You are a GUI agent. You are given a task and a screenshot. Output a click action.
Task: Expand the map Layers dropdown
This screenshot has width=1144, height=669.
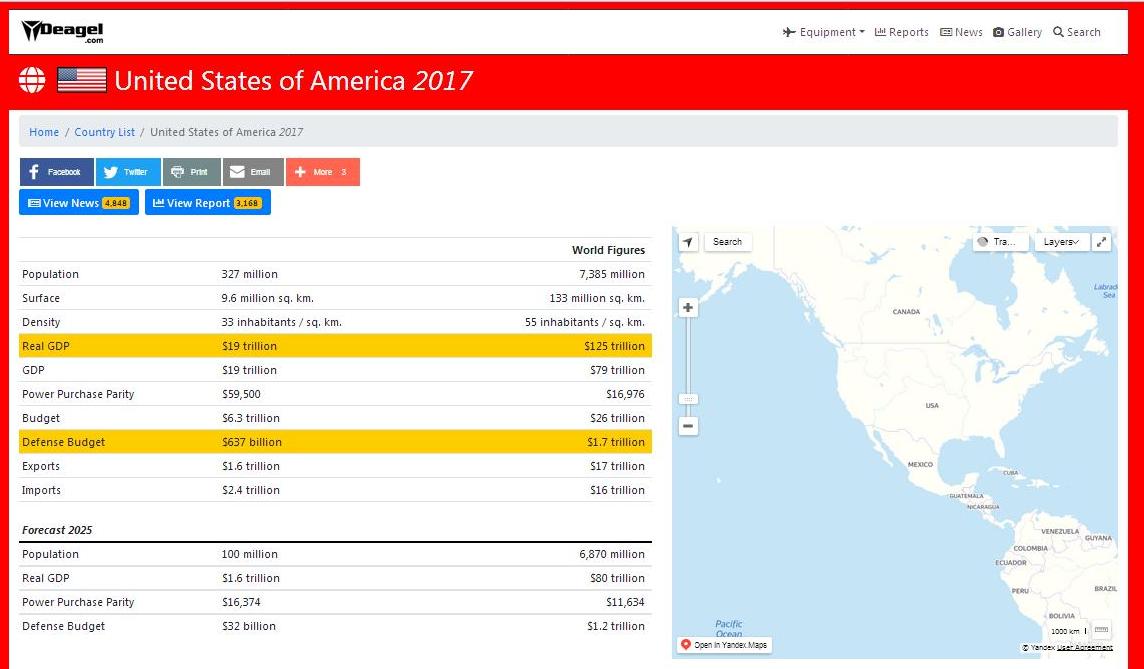point(1061,242)
